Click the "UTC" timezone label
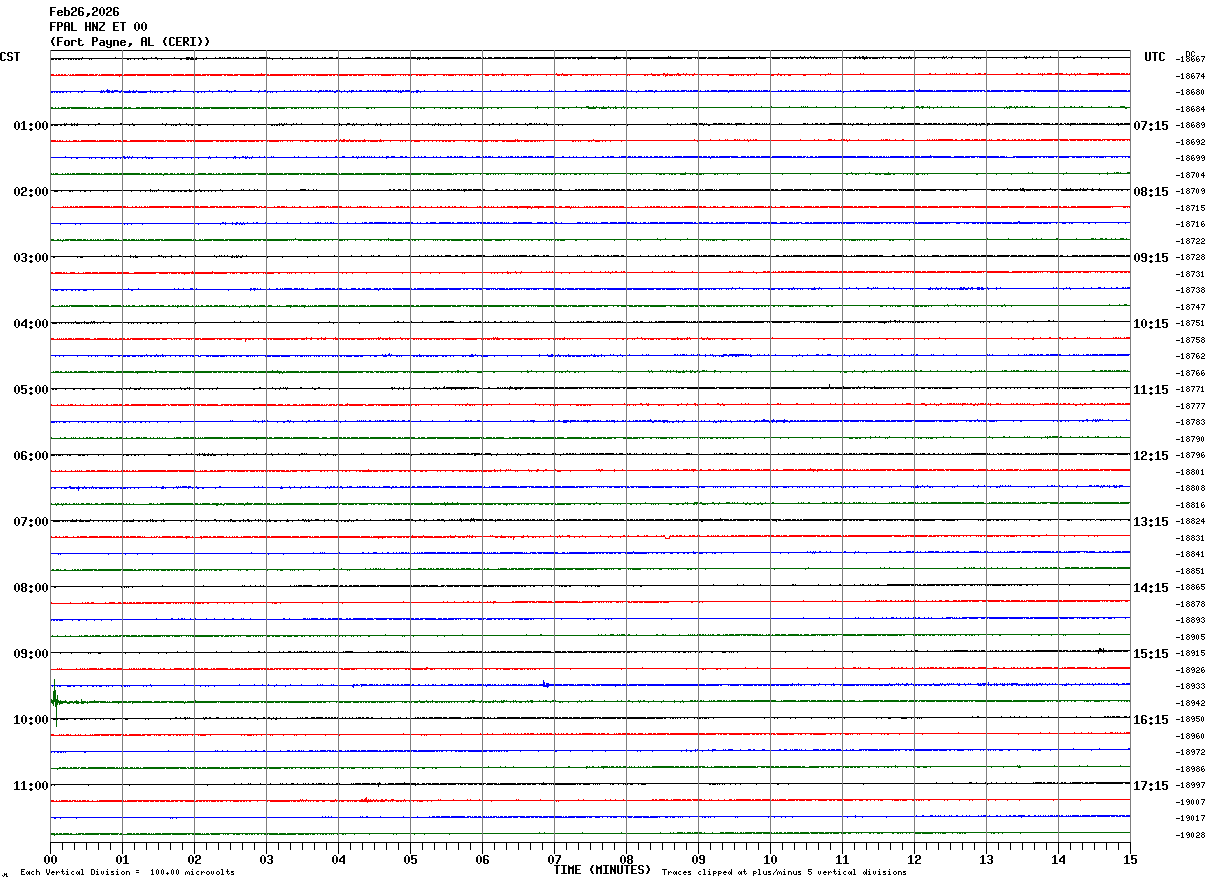This screenshot has height=886, width=1210. 1155,57
